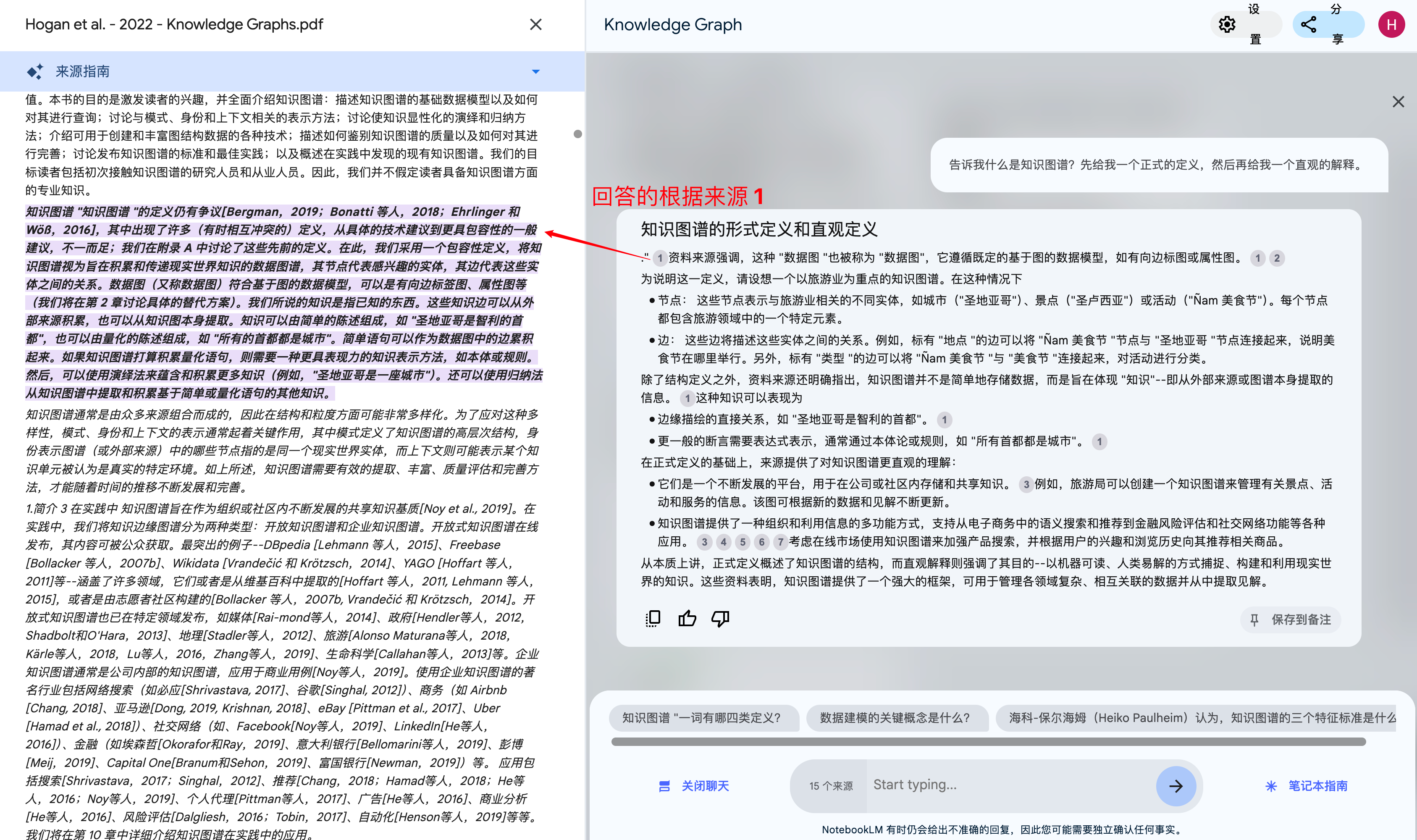The height and width of the screenshot is (840, 1417).
Task: Open the 笔记本指南 notebook guide link
Action: (1317, 786)
